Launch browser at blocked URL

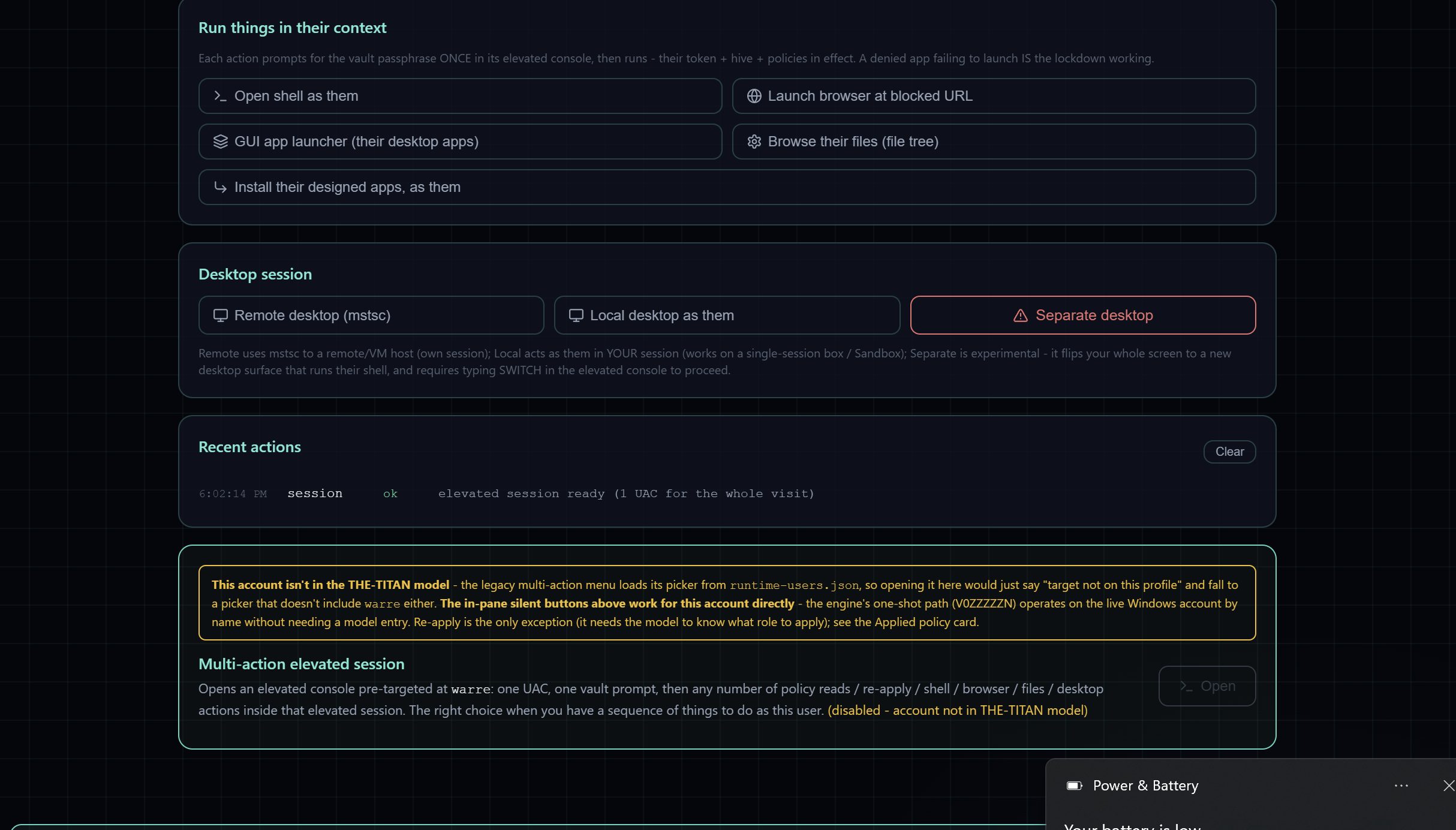coord(994,96)
